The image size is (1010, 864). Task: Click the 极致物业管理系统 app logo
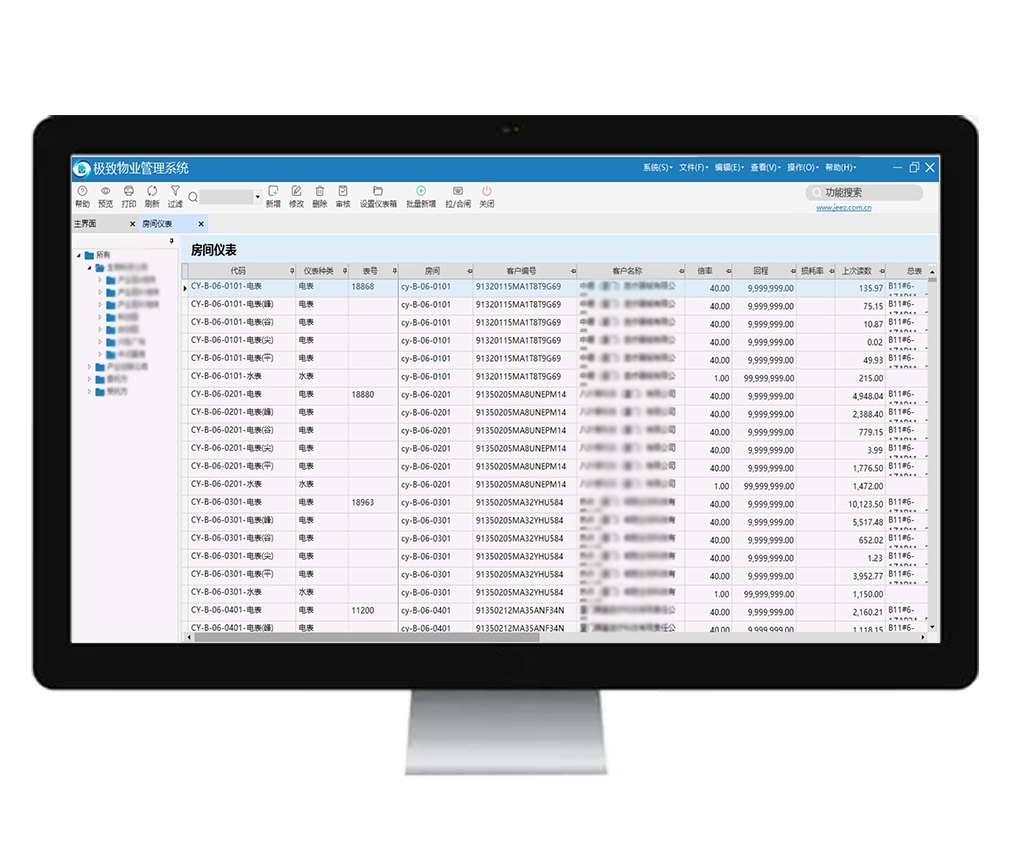click(x=81, y=169)
